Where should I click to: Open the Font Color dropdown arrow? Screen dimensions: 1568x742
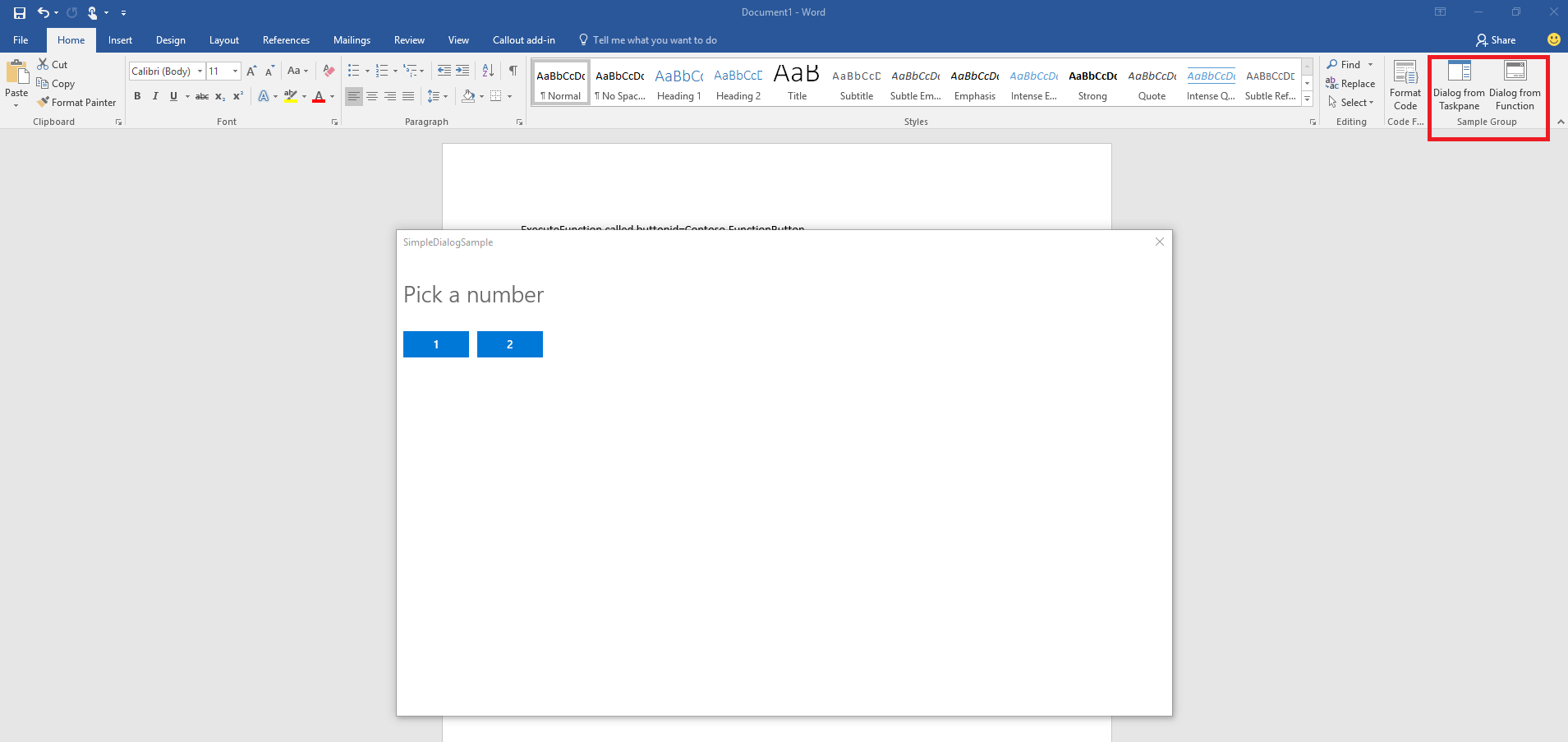tap(331, 96)
